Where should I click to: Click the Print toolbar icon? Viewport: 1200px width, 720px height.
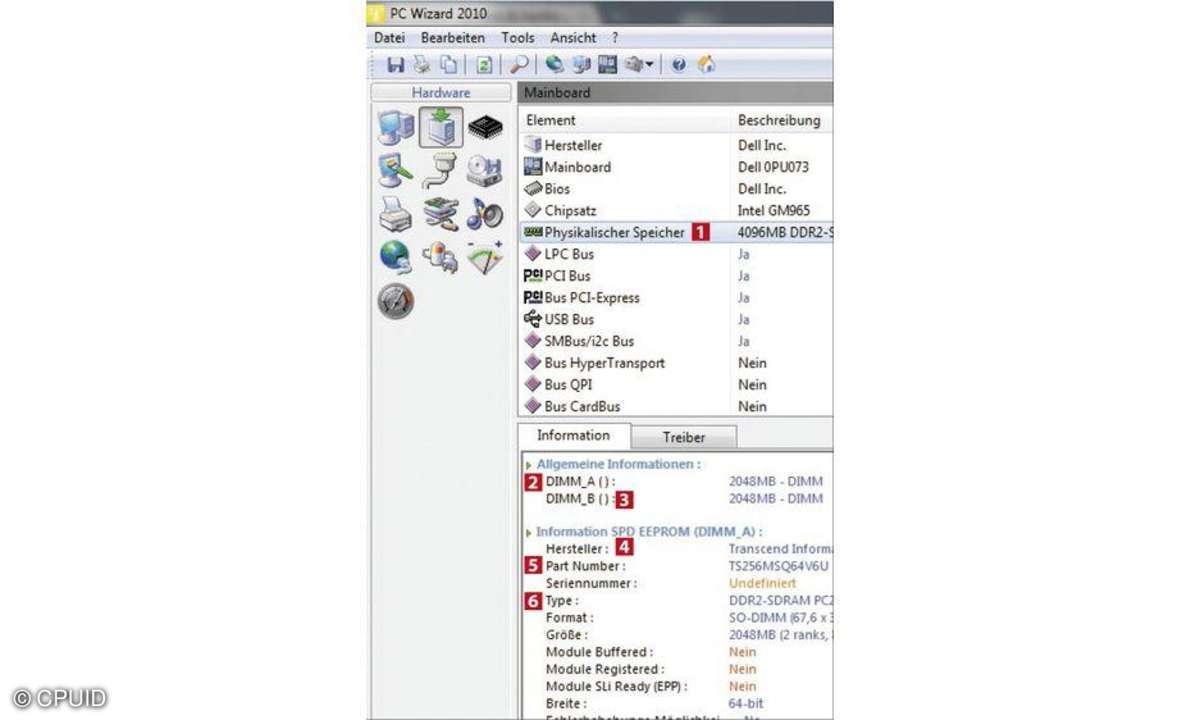coord(422,65)
